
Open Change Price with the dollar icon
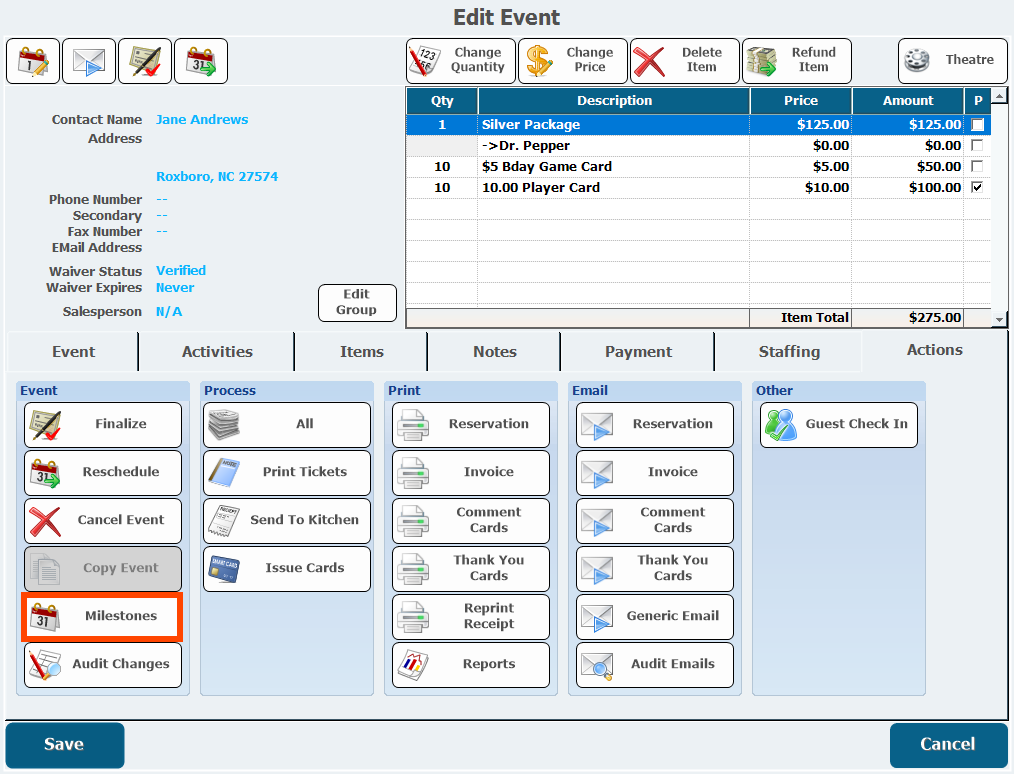(x=573, y=61)
